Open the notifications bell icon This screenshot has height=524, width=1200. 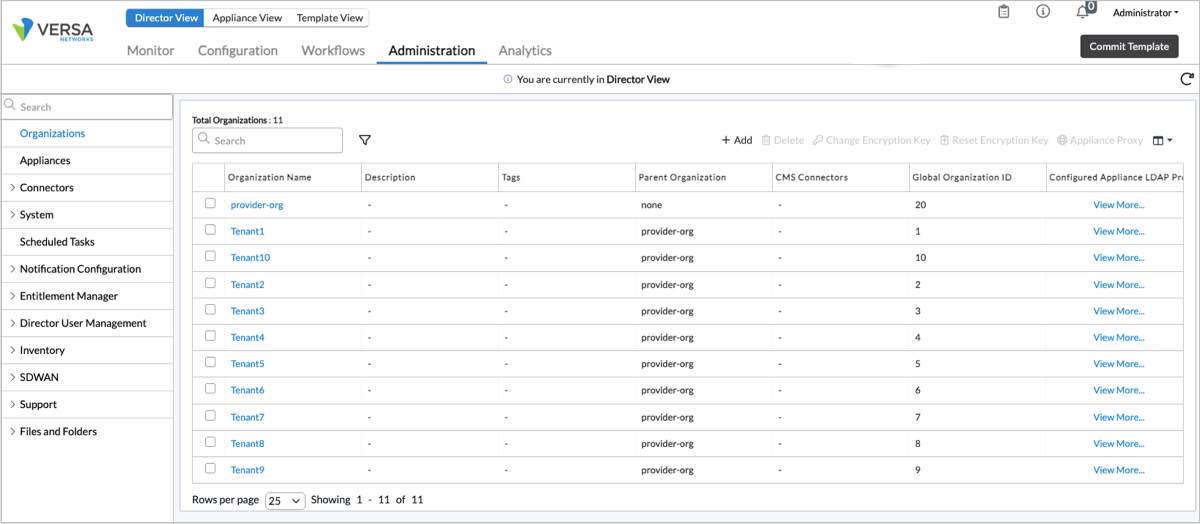point(1082,12)
